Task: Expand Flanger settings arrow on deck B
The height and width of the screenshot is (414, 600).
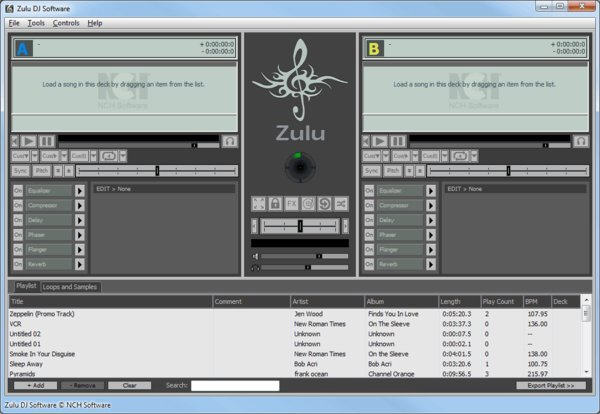Action: coord(431,249)
